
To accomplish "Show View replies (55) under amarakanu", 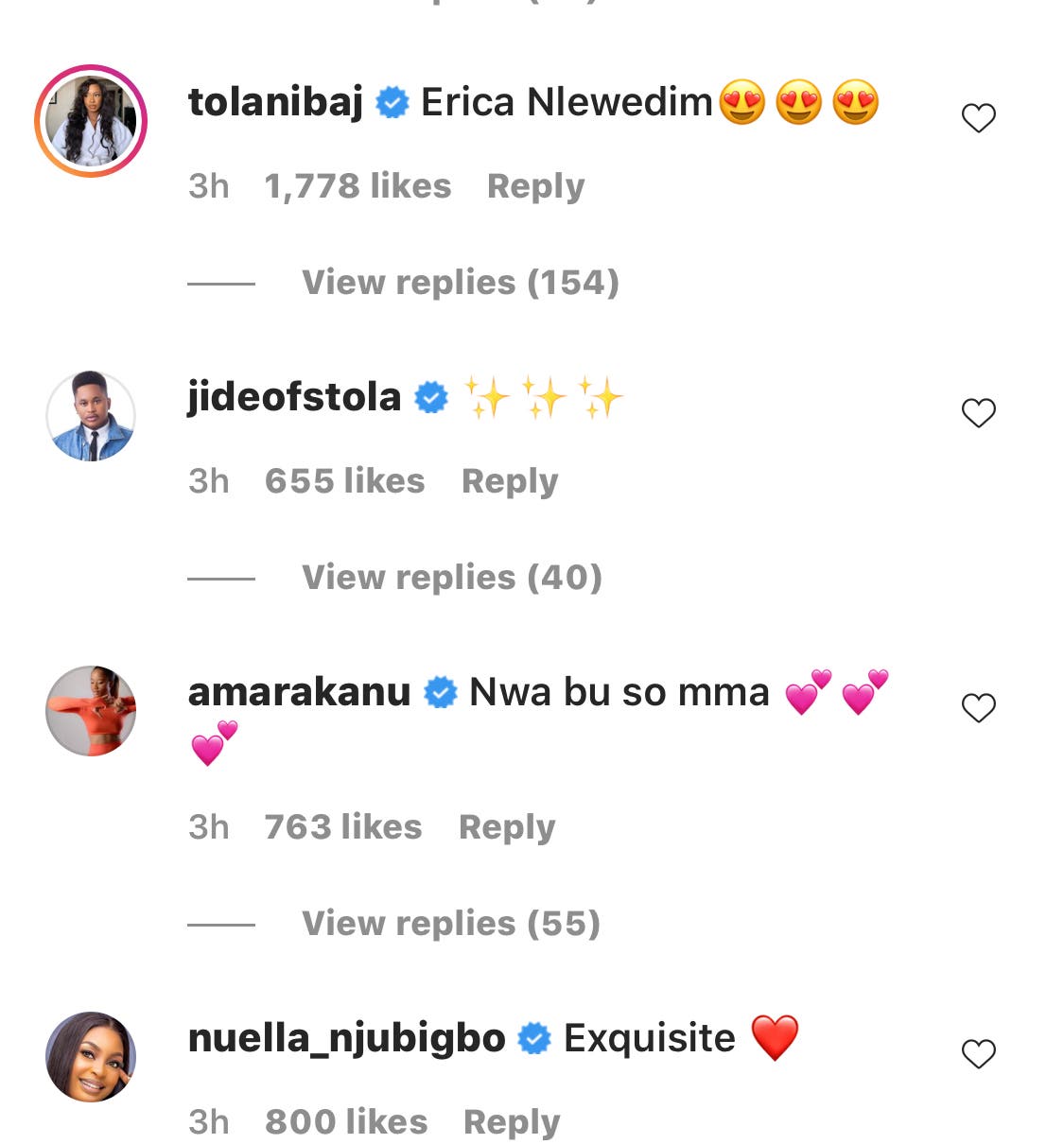I will [450, 923].
